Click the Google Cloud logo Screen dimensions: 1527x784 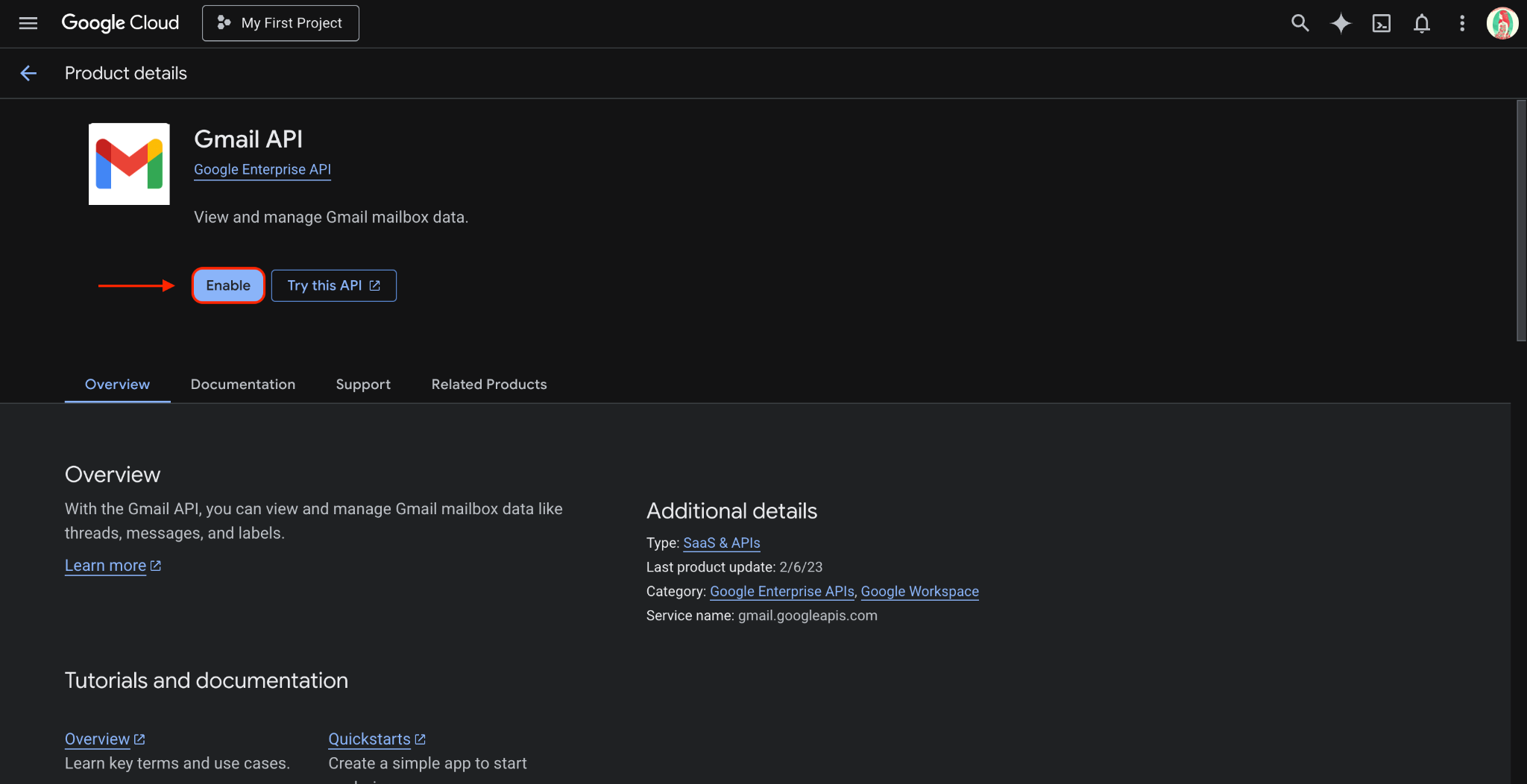[120, 23]
